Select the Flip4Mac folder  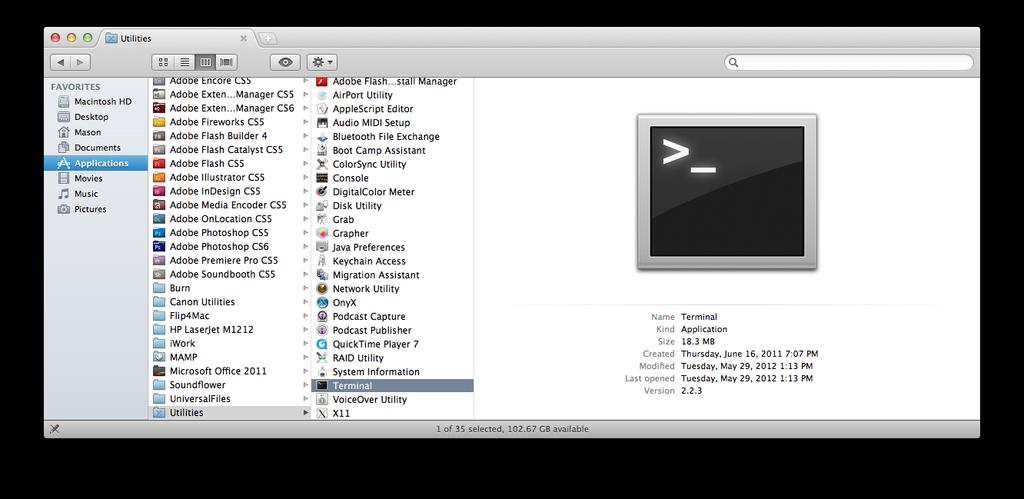(x=230, y=315)
